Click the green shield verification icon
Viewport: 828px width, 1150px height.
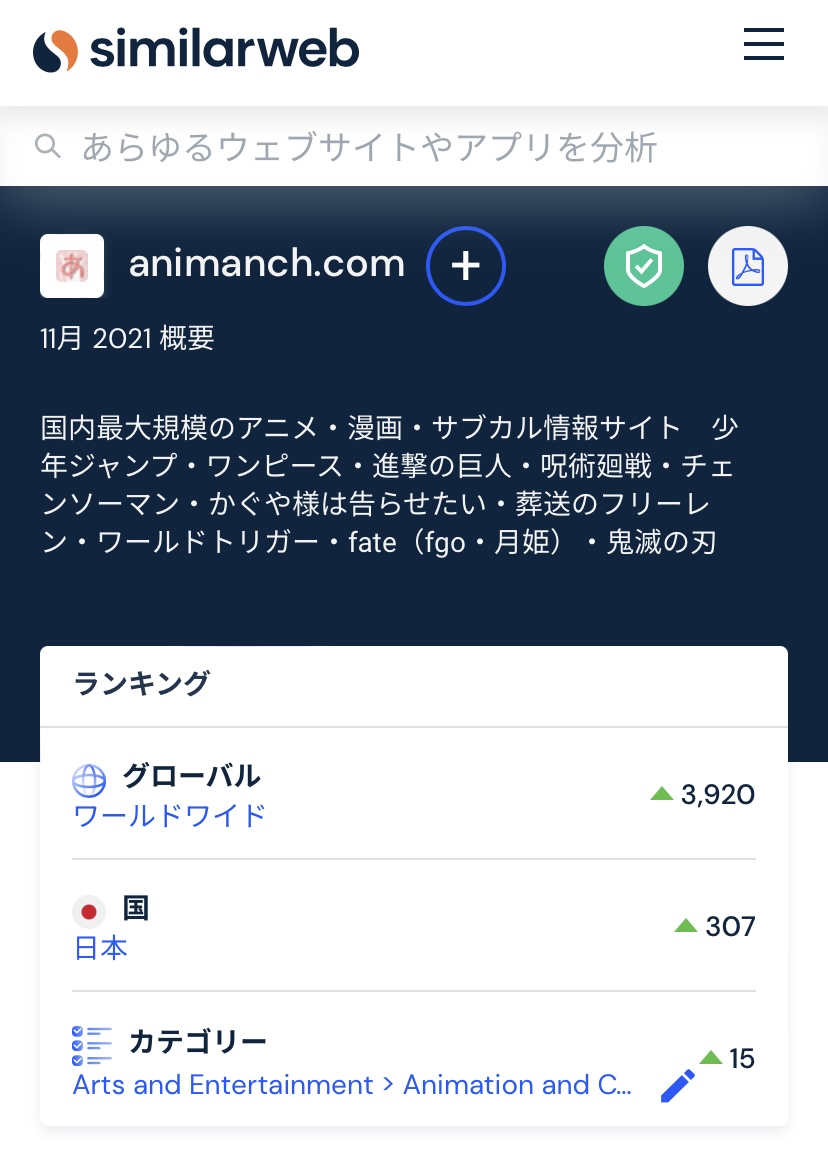tap(644, 266)
